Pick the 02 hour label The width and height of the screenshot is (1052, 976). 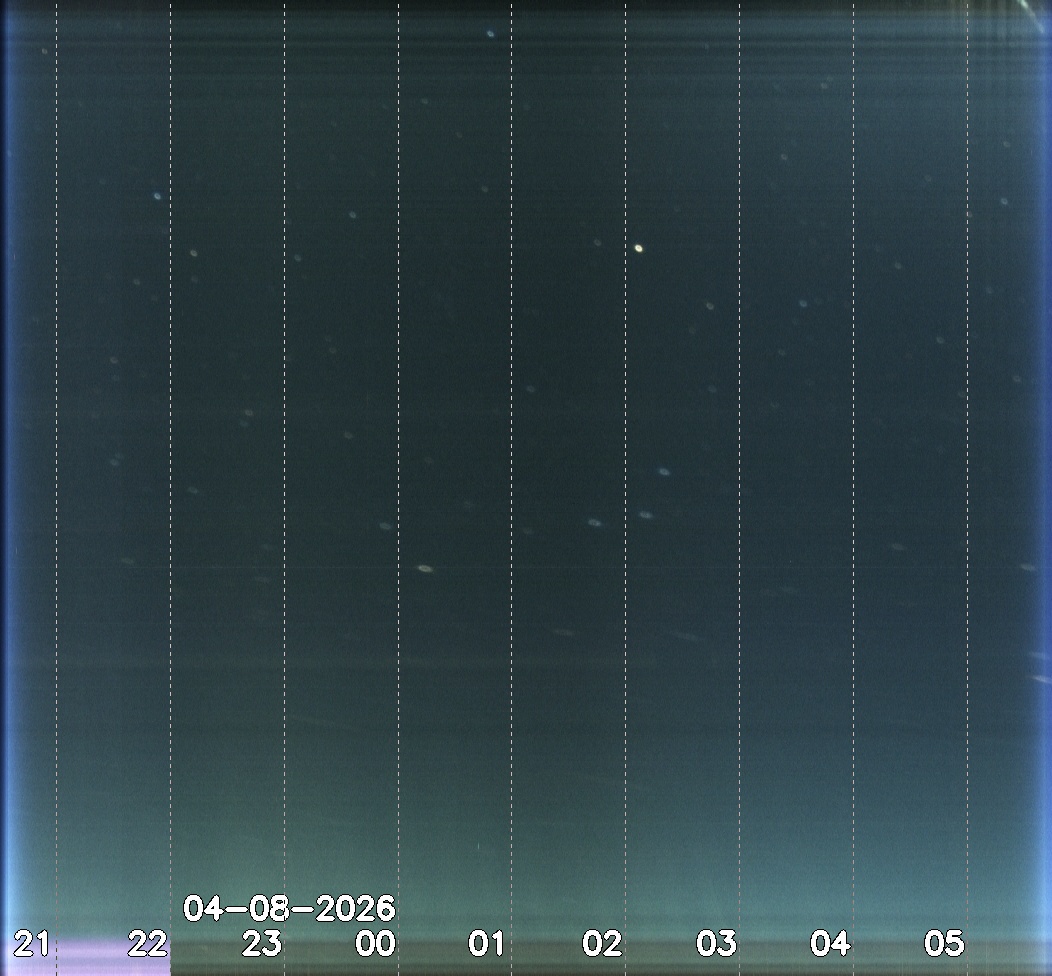602,943
